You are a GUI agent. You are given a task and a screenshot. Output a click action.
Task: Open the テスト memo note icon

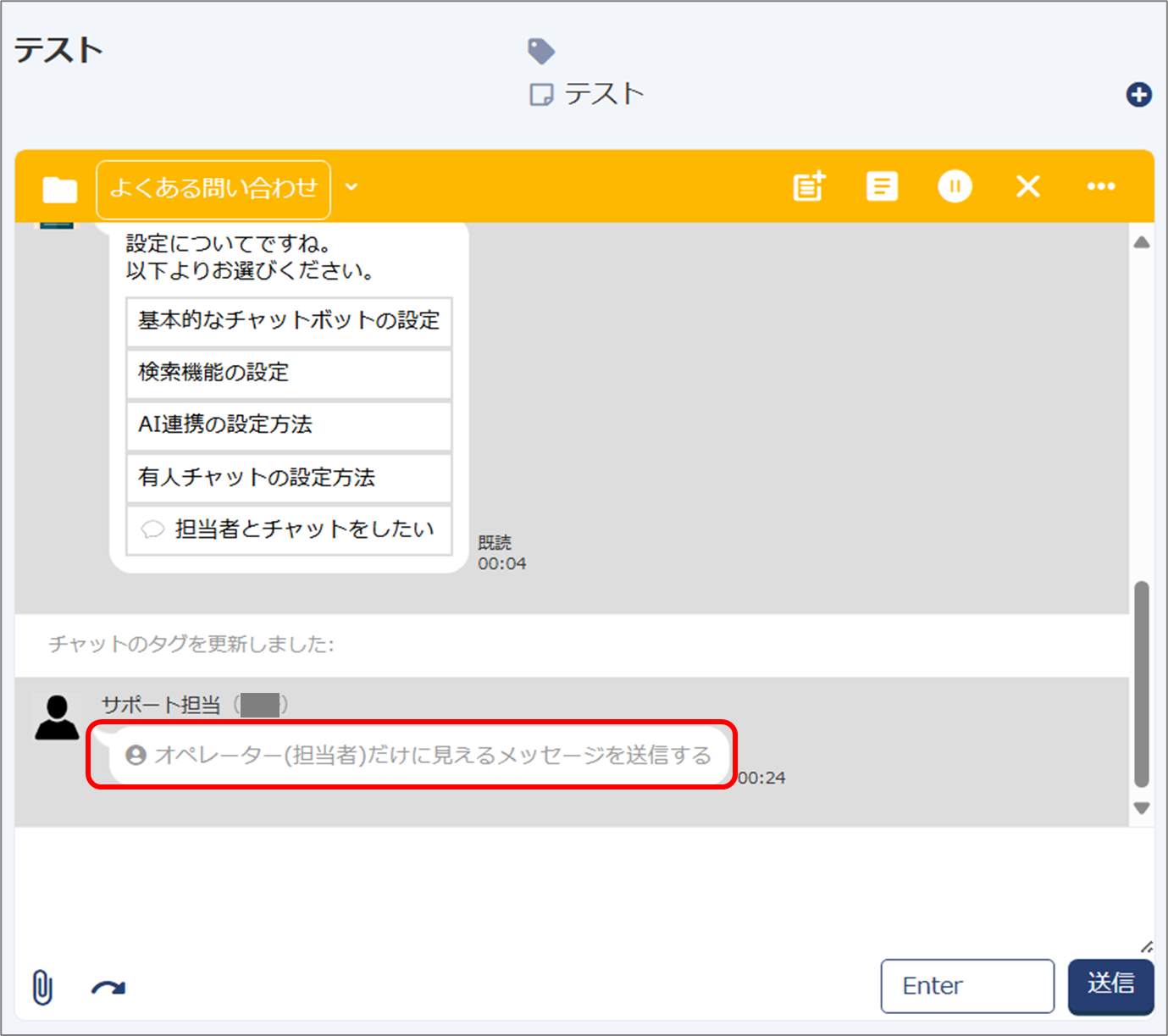[x=541, y=94]
